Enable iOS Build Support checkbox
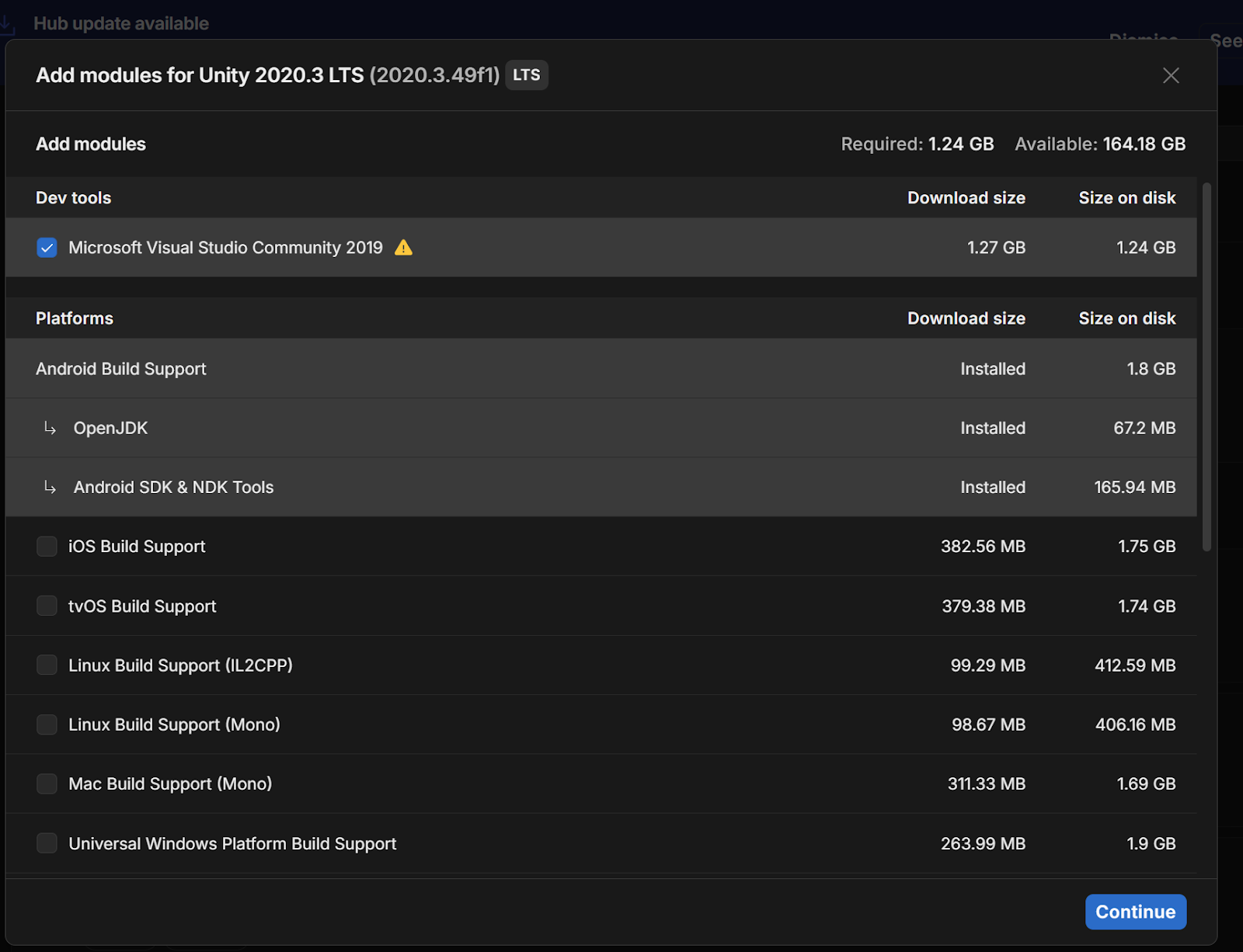 (x=47, y=547)
